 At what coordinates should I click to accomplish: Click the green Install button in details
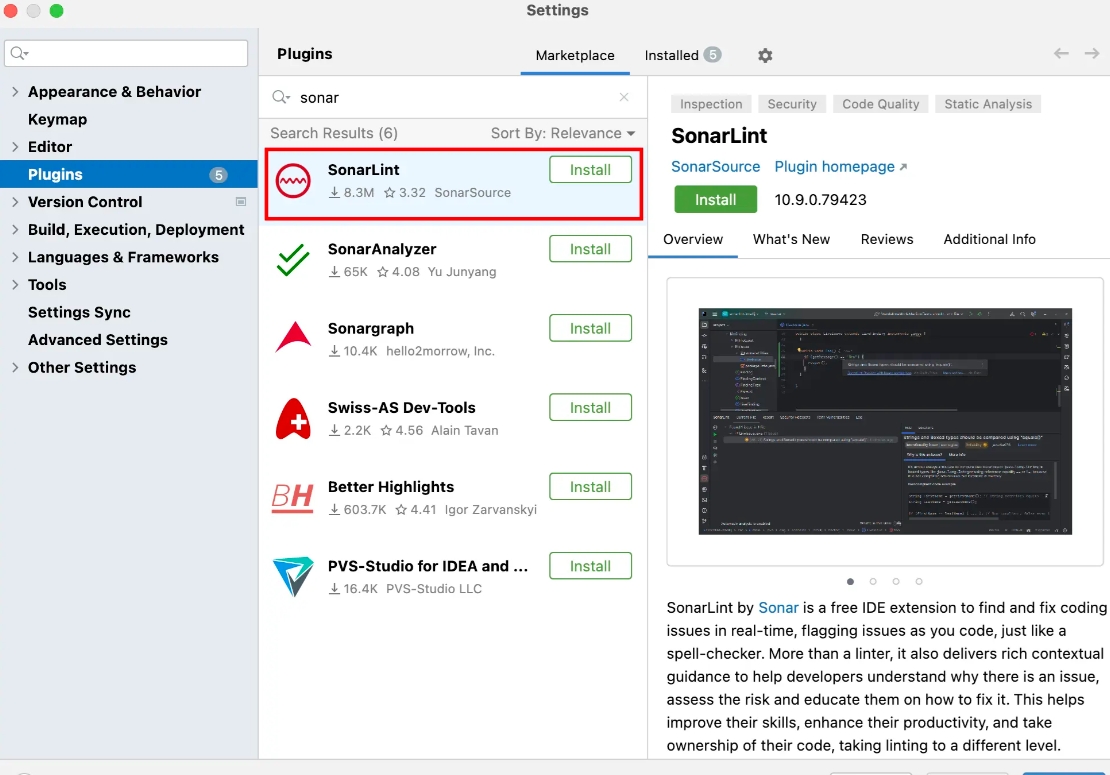pyautogui.click(x=715, y=200)
